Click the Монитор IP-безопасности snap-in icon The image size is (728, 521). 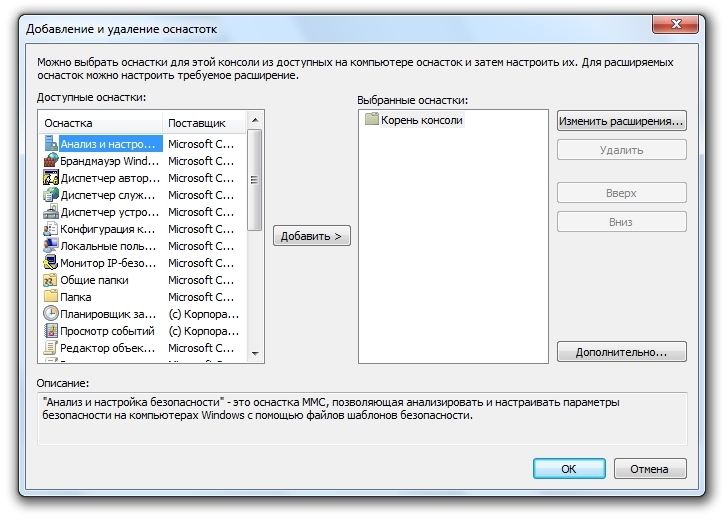pyautogui.click(x=51, y=263)
